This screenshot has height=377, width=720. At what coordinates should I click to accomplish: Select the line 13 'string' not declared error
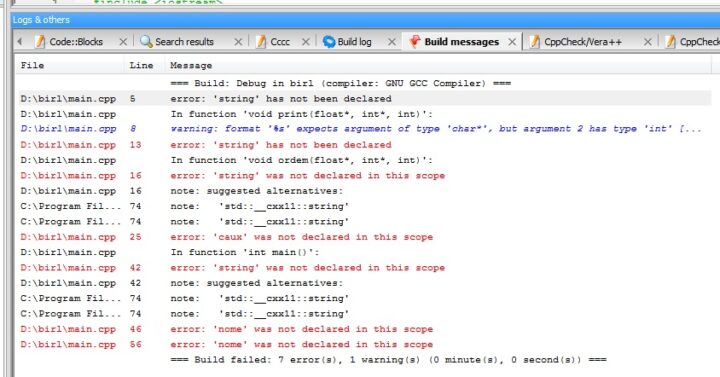coord(363,145)
